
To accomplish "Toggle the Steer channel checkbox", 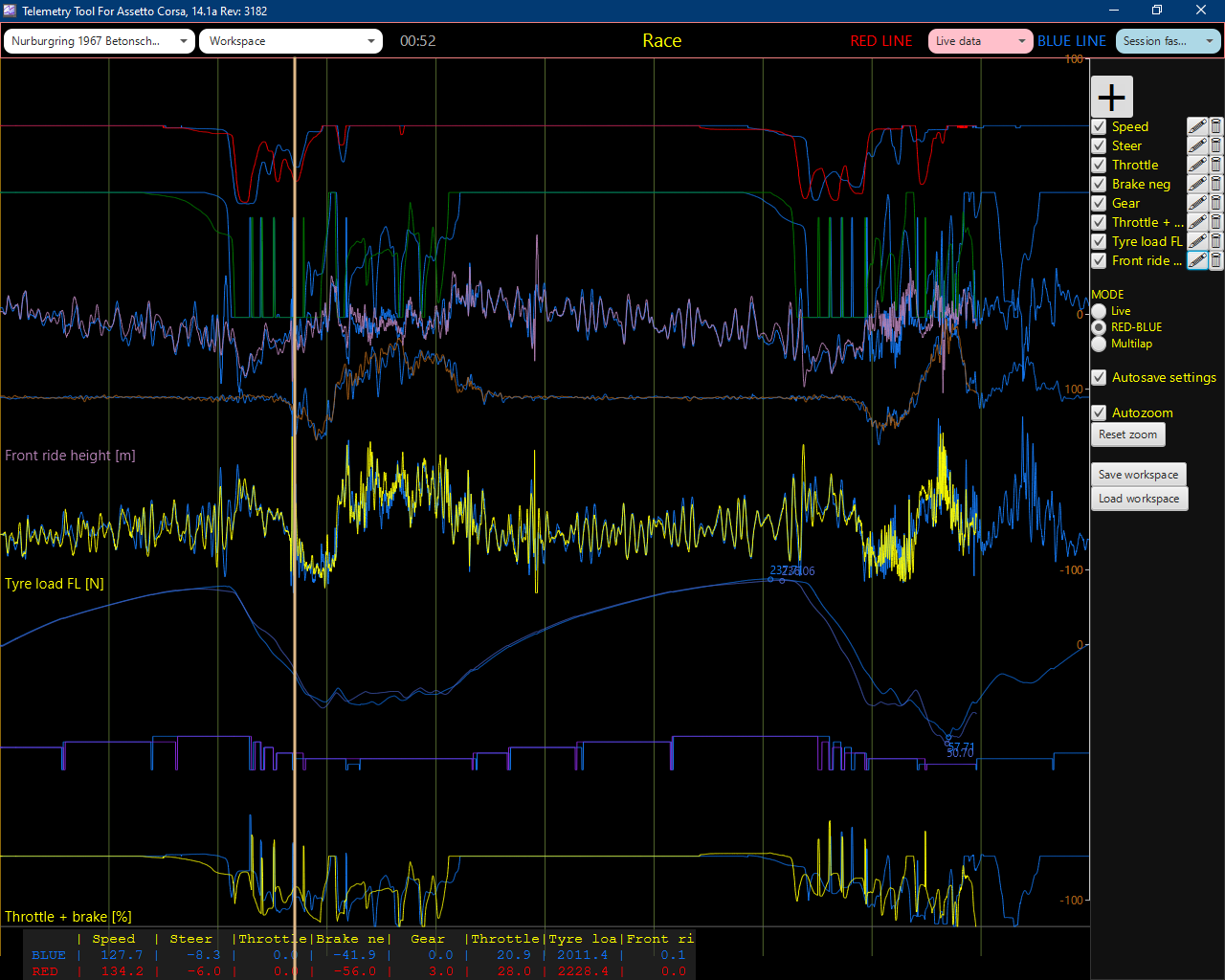I will pos(1099,145).
